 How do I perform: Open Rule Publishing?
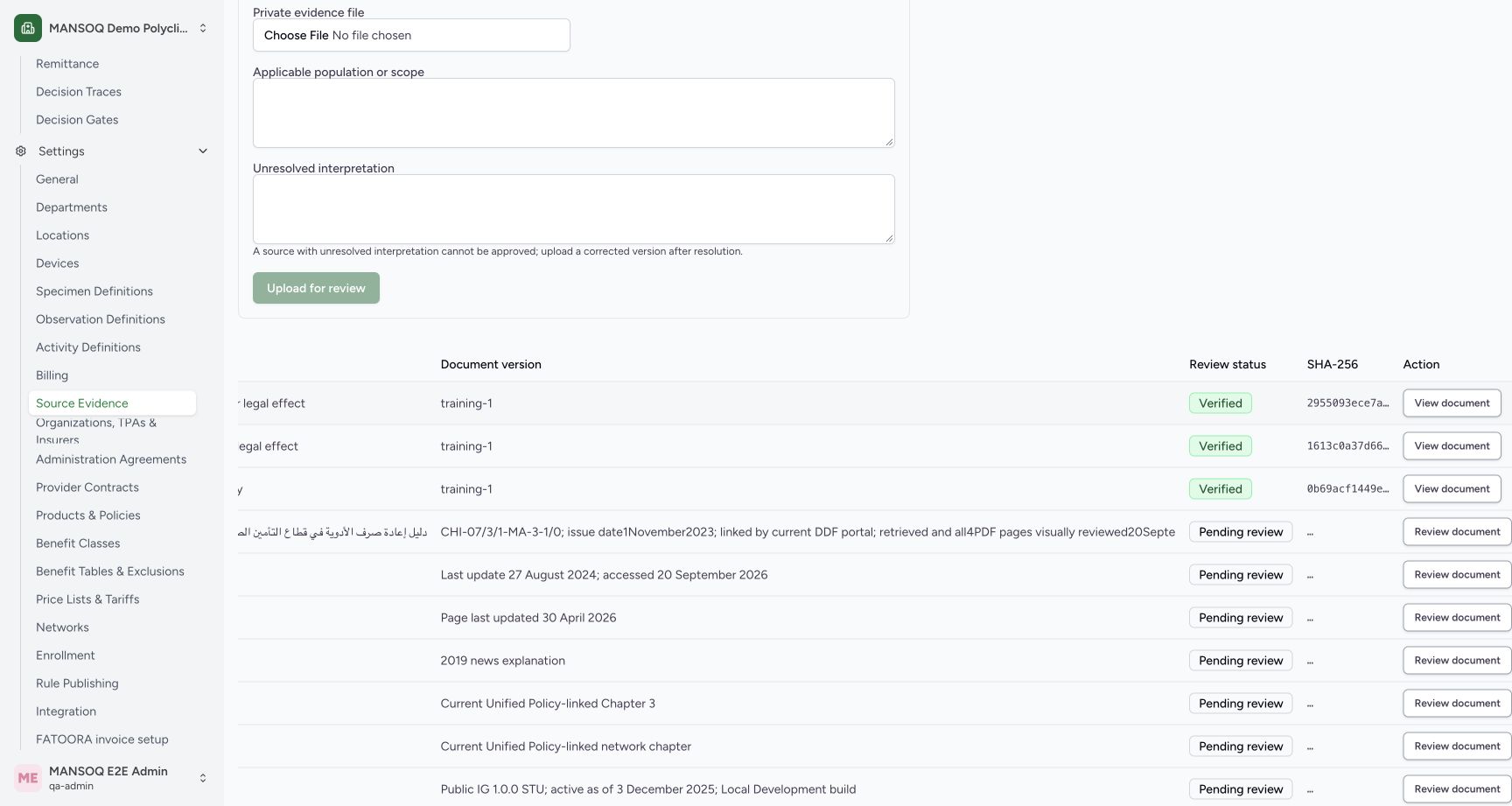point(77,683)
